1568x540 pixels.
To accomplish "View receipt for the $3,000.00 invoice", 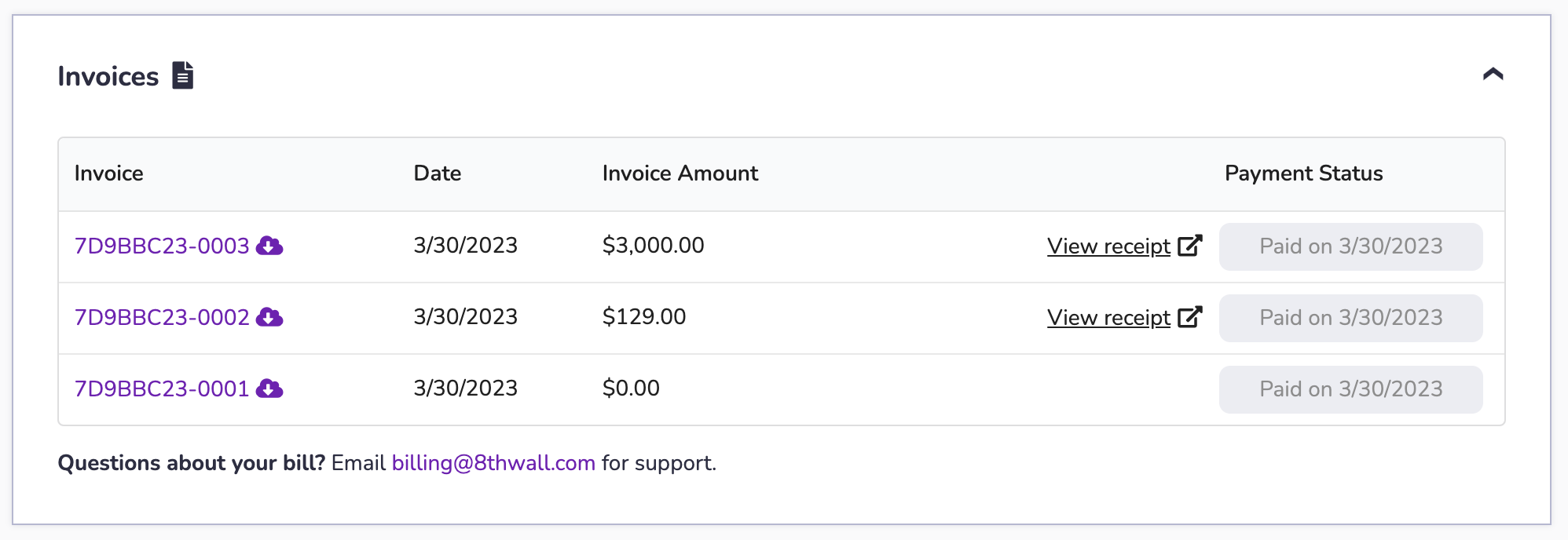I will pos(1108,246).
